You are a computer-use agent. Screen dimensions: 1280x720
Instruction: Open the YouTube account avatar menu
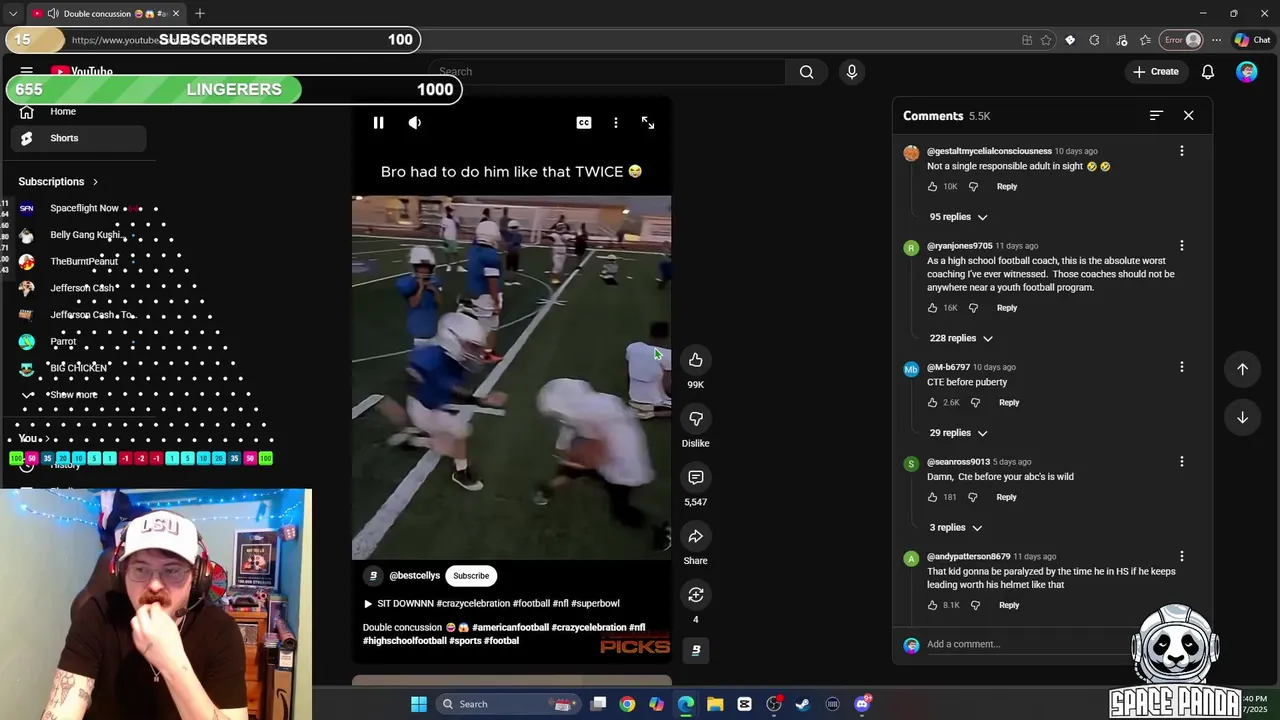click(x=1246, y=72)
